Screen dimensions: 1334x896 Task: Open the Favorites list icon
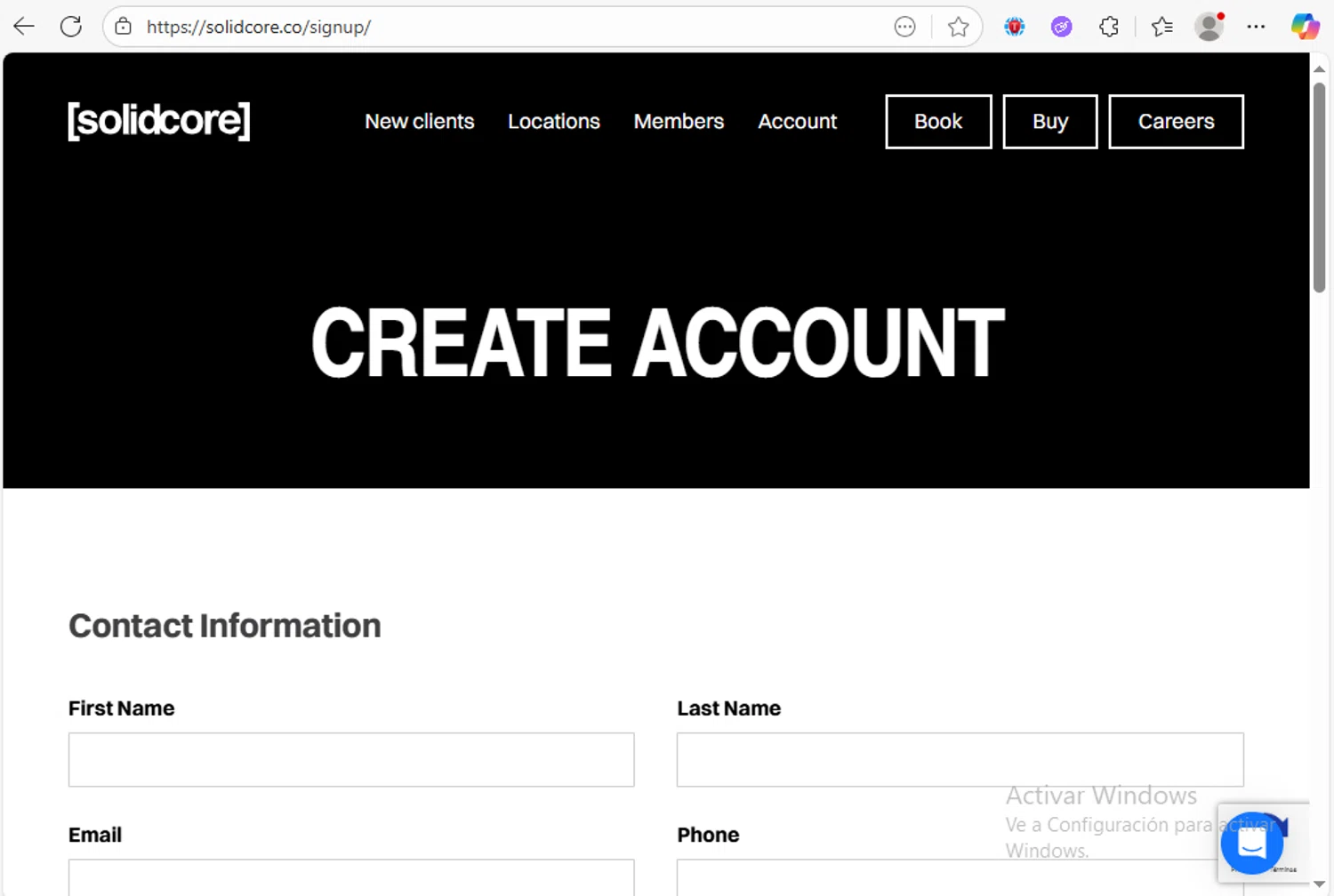click(1161, 27)
